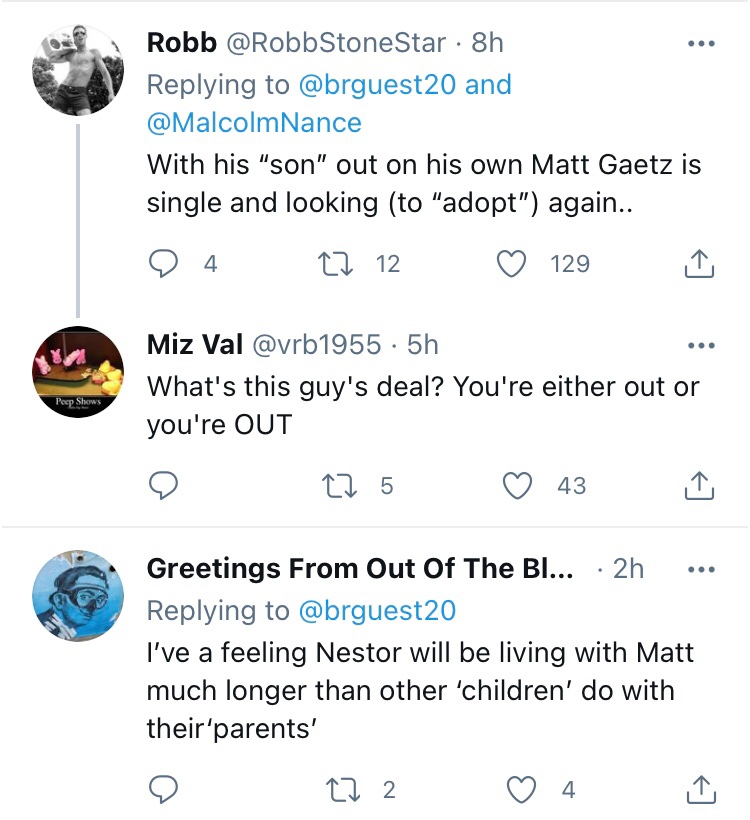
Task: Open Greetings From Out Of The Bl... profile name
Action: [x=359, y=569]
